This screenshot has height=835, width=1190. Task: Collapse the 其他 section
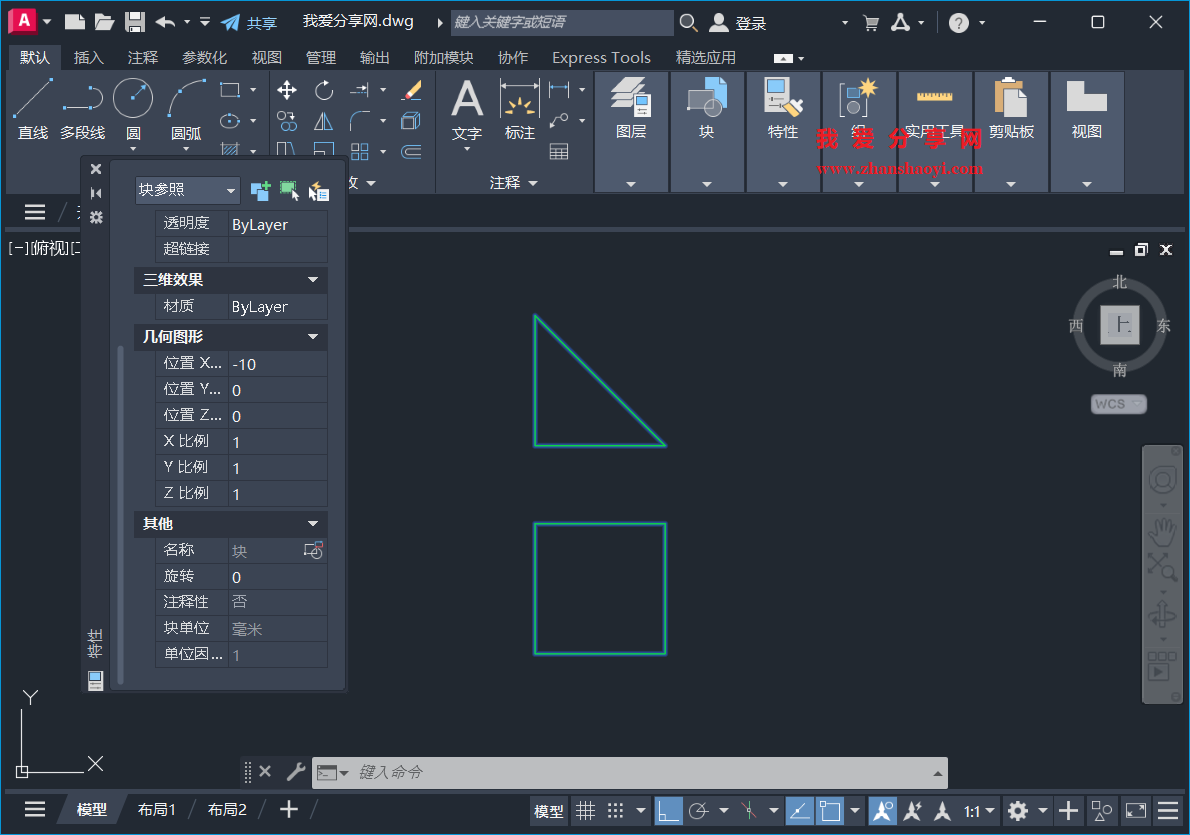pyautogui.click(x=313, y=524)
